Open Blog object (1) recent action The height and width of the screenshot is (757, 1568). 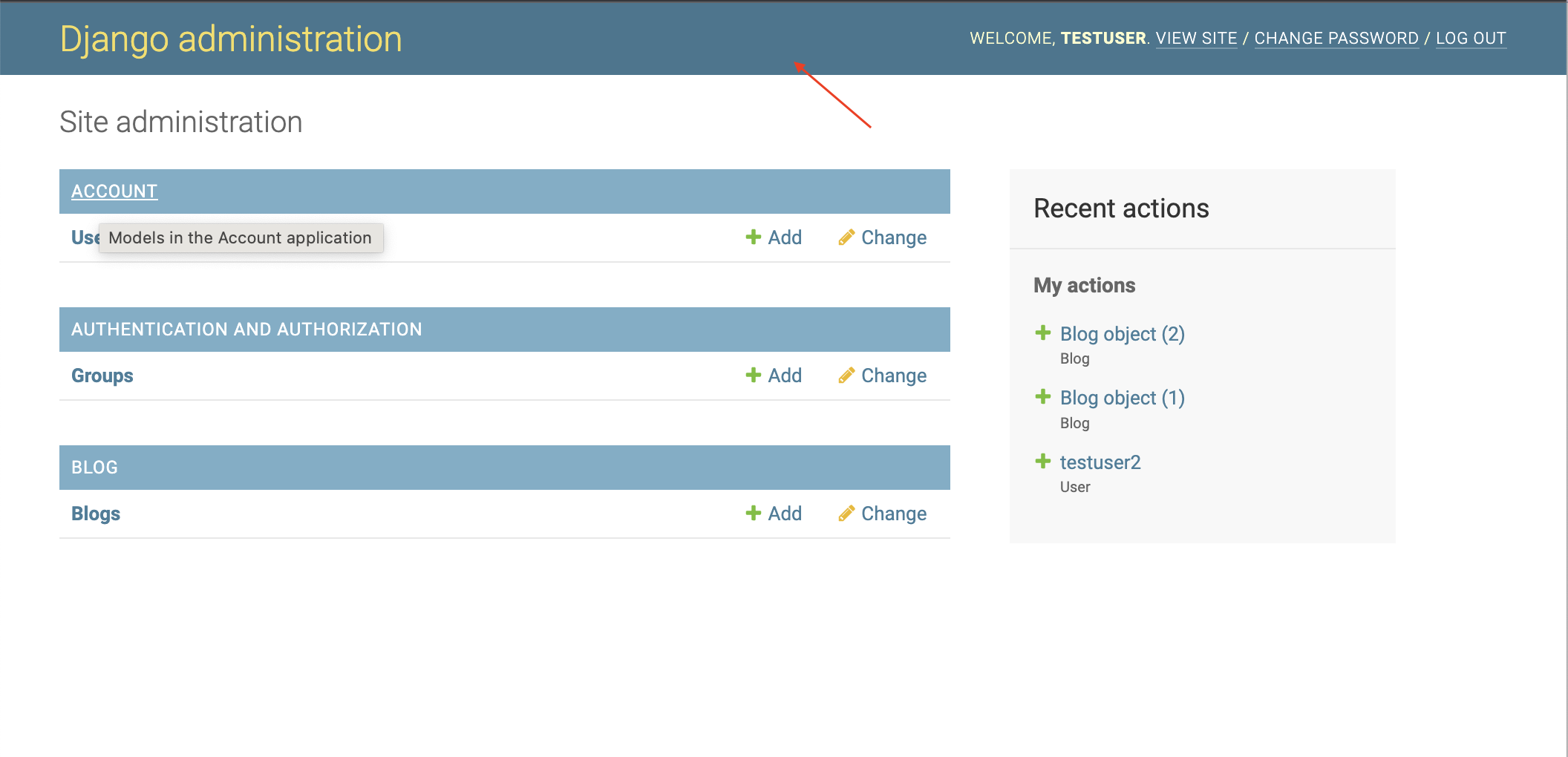[x=1122, y=398]
